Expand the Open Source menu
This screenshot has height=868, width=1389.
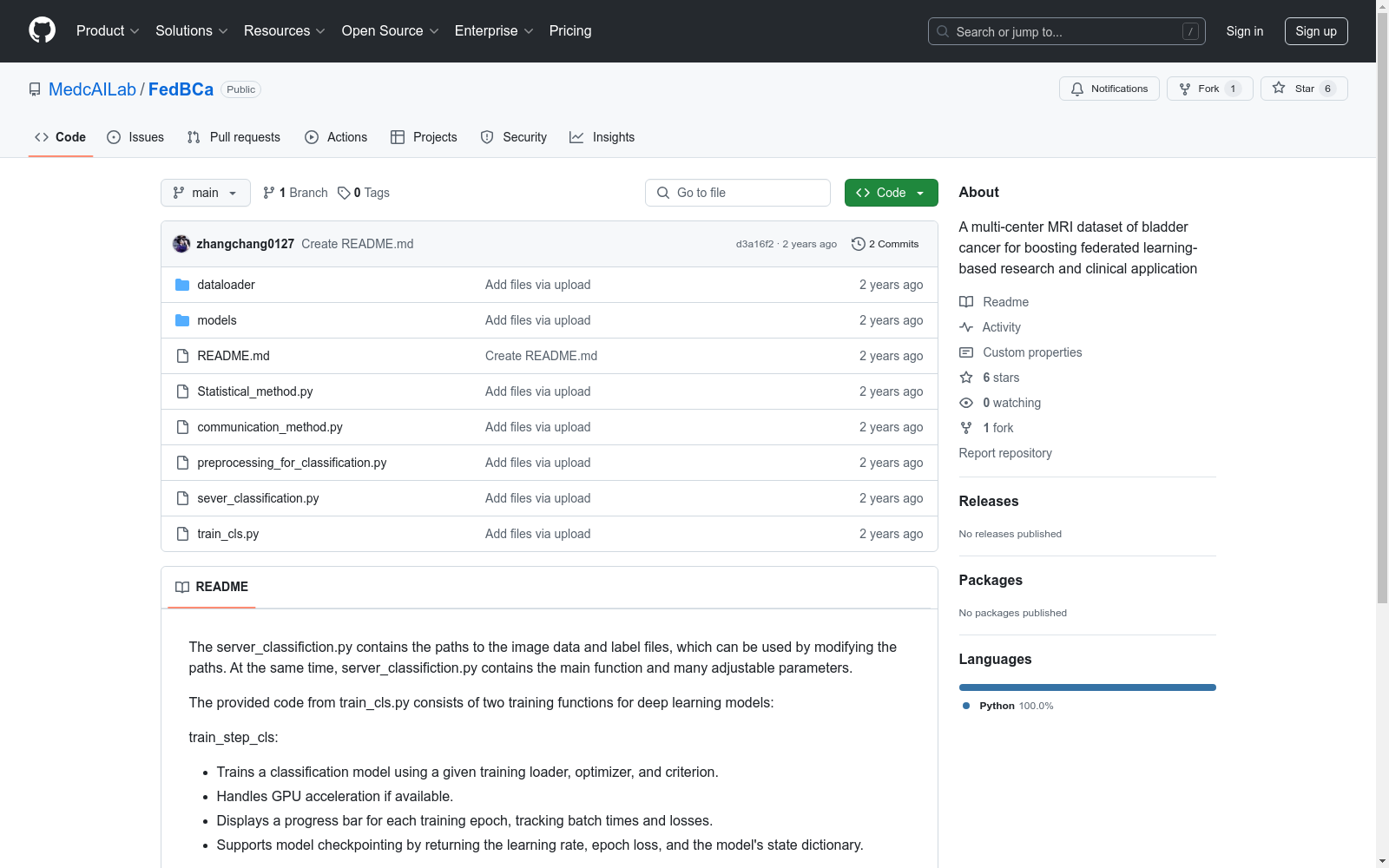click(x=391, y=31)
